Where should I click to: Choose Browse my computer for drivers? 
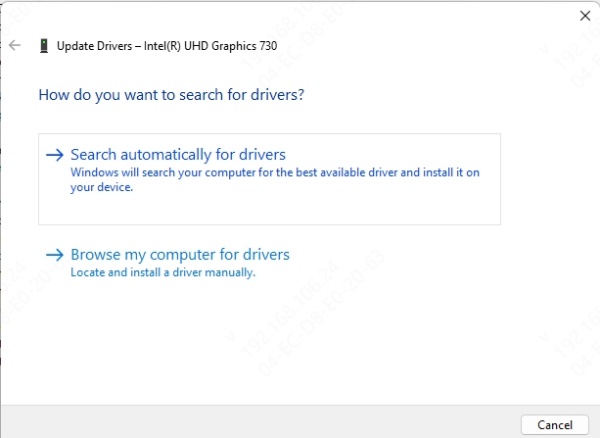click(180, 255)
